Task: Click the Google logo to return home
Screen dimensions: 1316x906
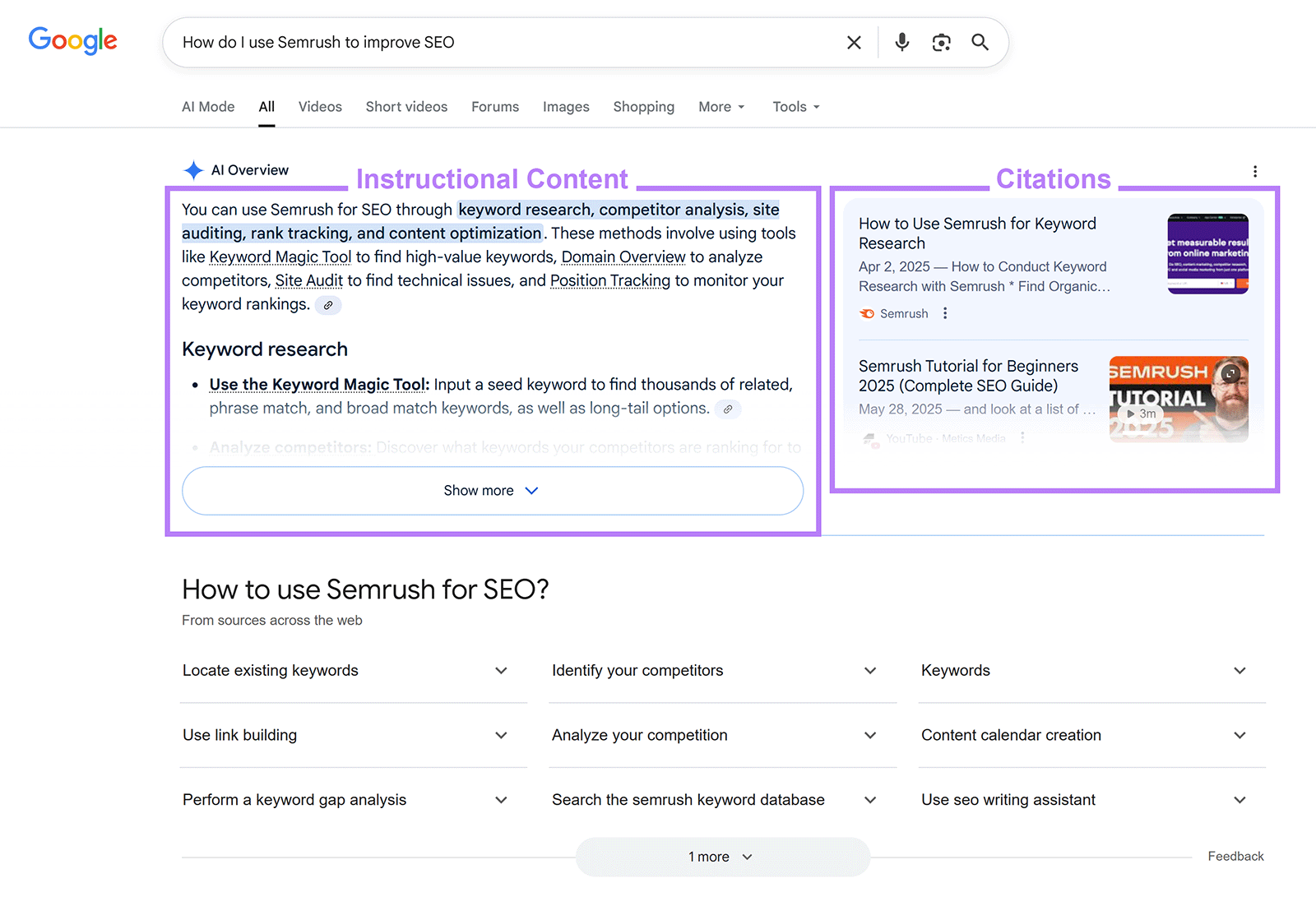Action: [72, 41]
